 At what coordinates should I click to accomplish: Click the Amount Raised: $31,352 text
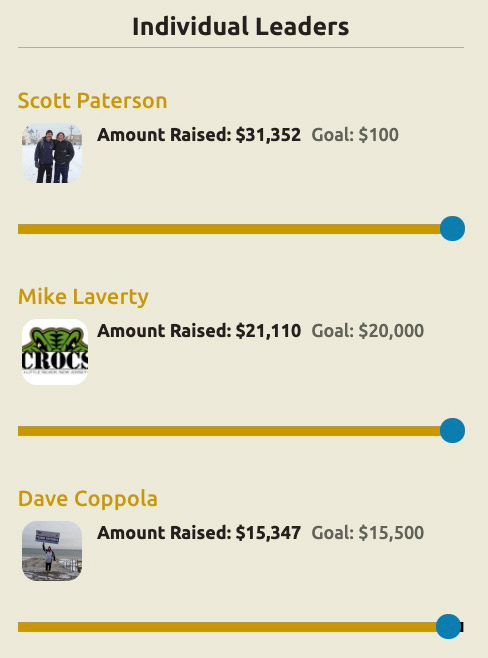pos(199,135)
